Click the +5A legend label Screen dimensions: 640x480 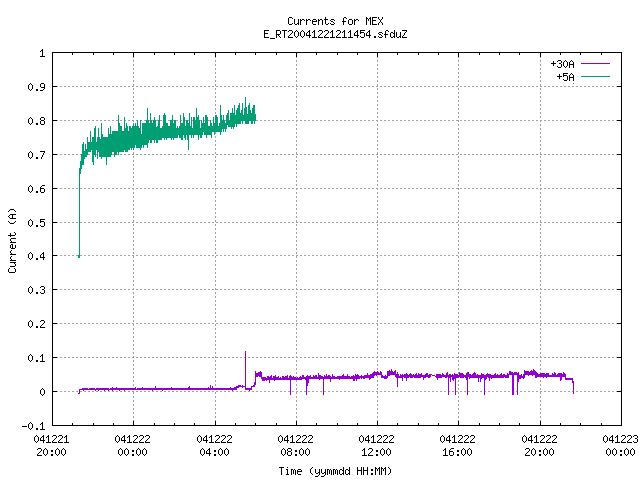[x=565, y=77]
